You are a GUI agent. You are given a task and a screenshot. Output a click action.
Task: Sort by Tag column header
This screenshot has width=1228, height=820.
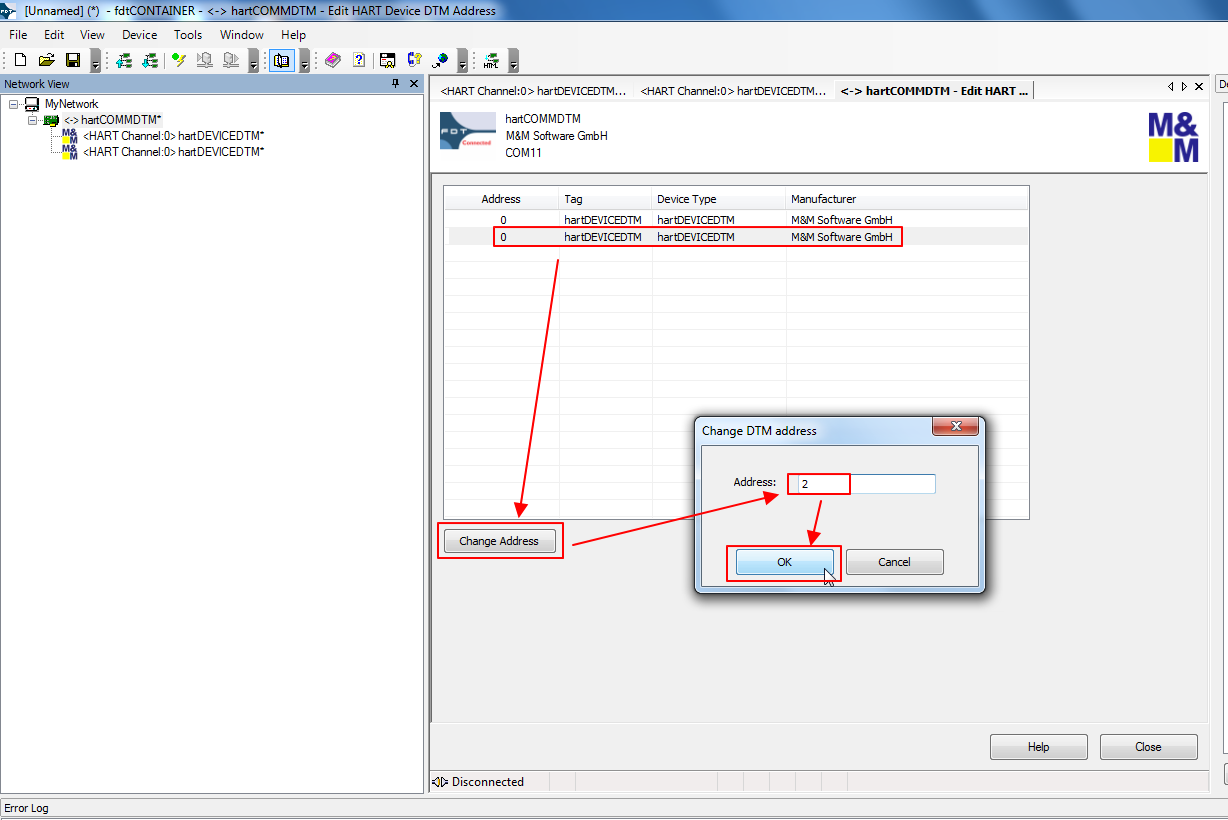(605, 199)
